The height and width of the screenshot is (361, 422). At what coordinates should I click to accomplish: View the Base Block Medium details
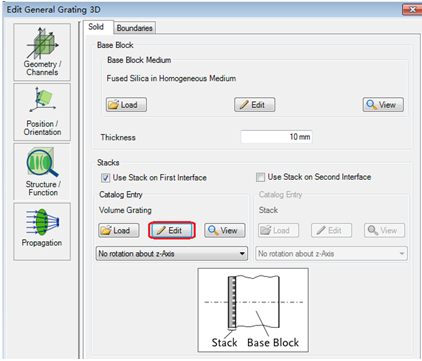pyautogui.click(x=383, y=105)
